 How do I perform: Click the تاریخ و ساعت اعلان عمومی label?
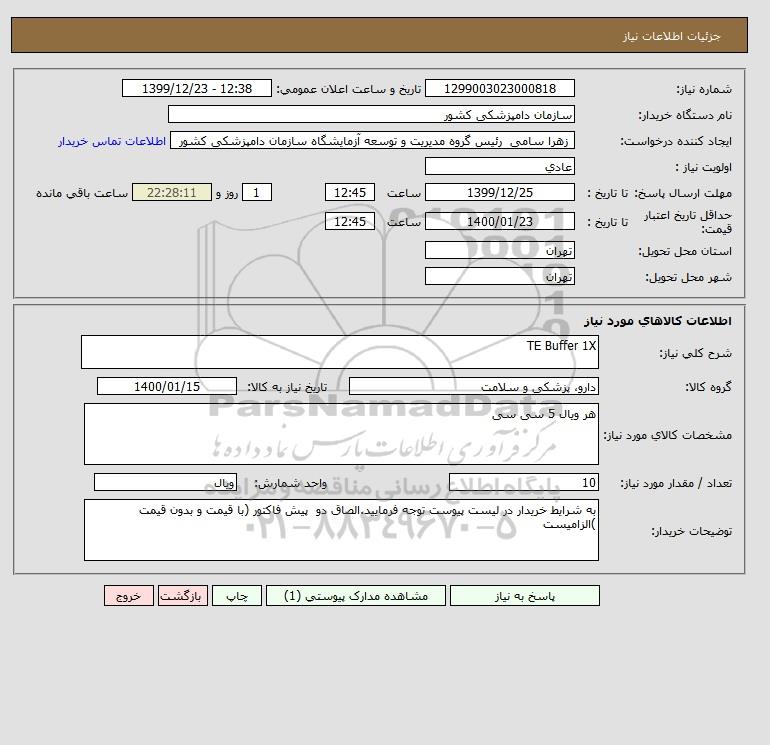349,89
